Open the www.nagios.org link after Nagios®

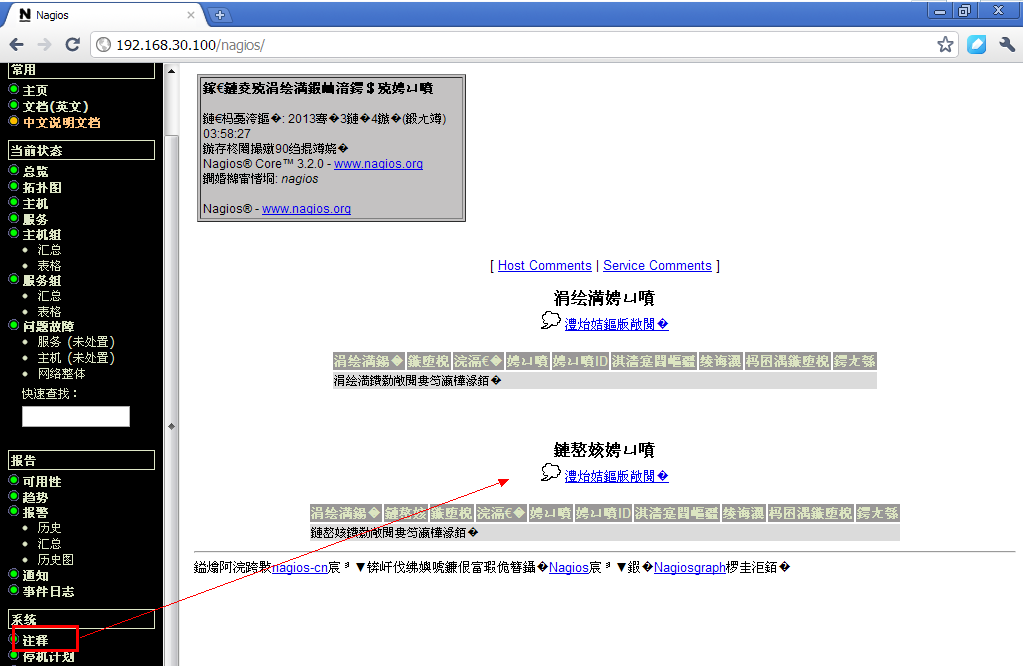tap(306, 209)
